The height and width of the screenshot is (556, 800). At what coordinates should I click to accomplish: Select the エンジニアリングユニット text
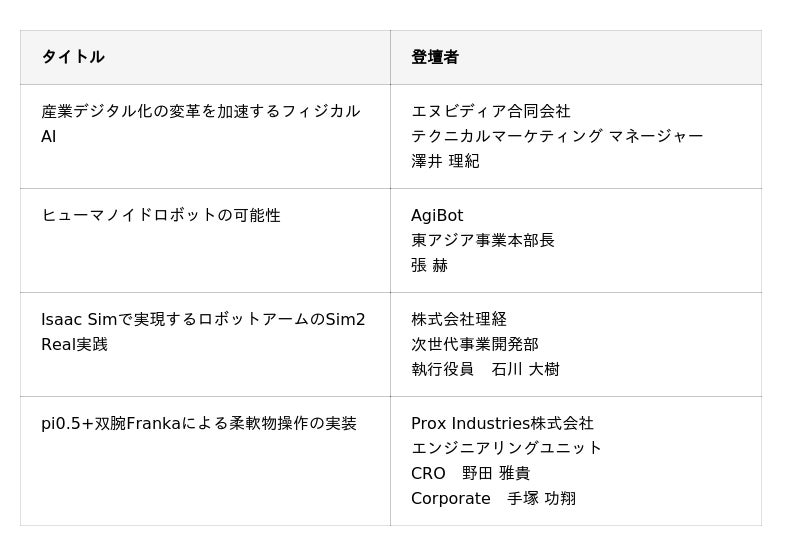coord(506,448)
